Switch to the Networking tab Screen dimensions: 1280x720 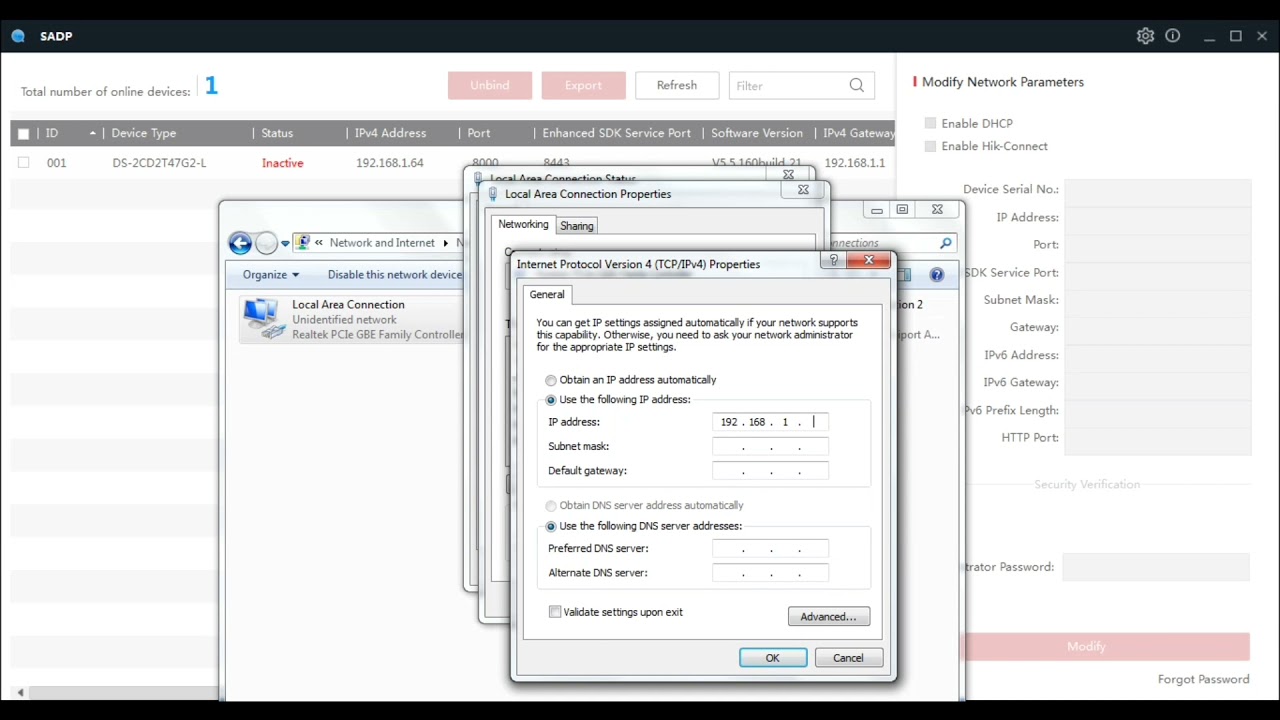523,225
